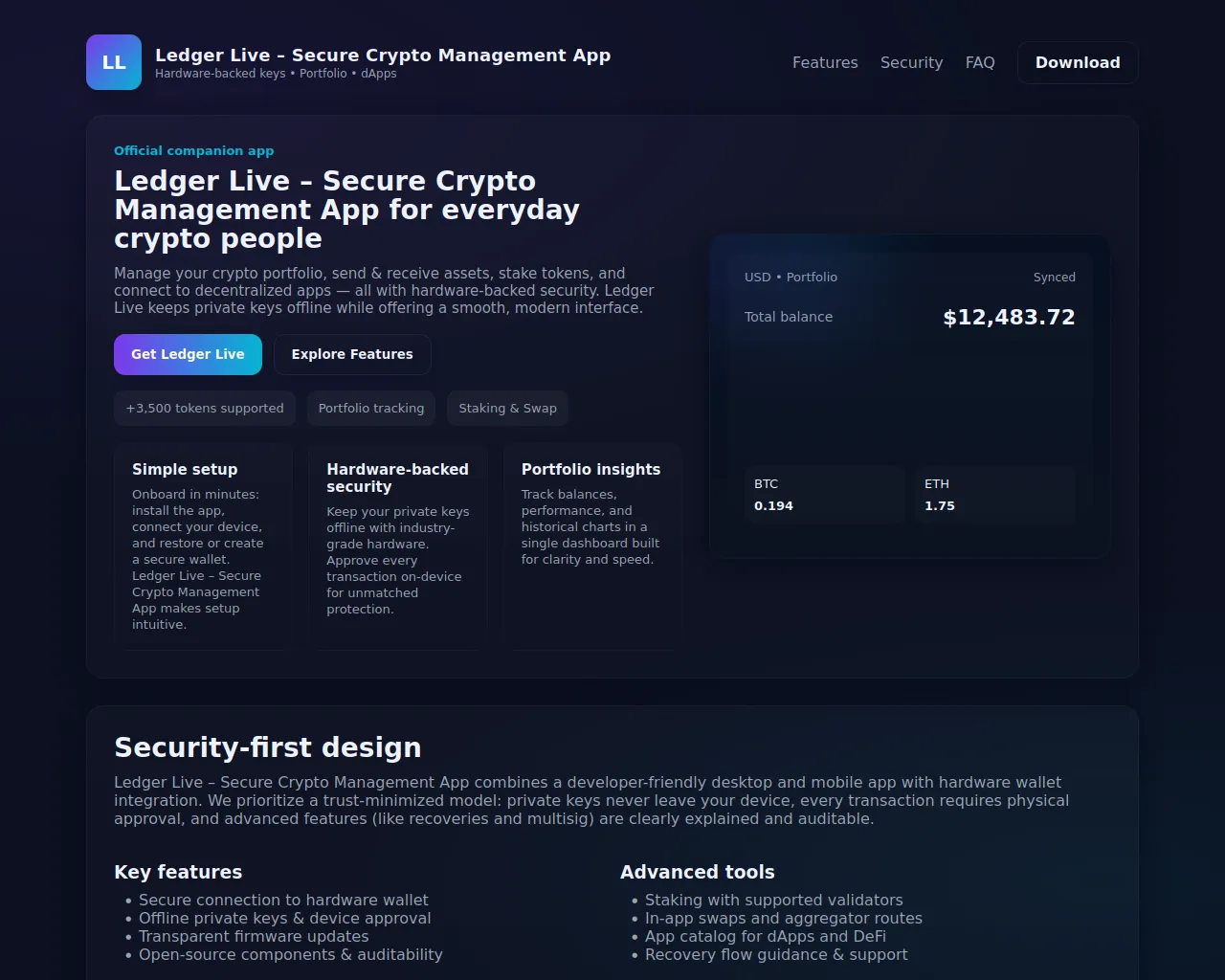Select the Simple setup card heading
This screenshot has height=980, width=1225.
(x=185, y=469)
